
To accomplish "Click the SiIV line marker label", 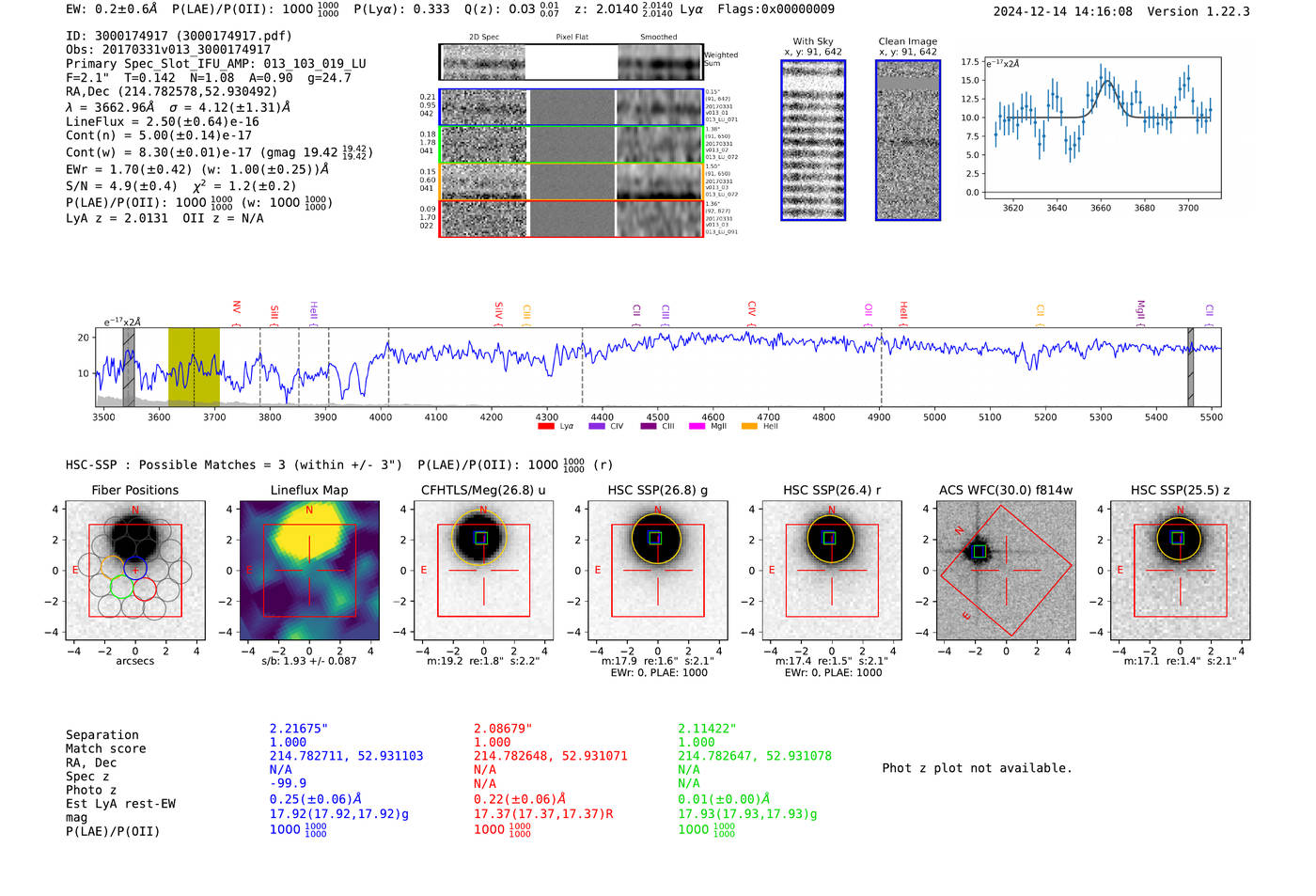I will point(499,310).
